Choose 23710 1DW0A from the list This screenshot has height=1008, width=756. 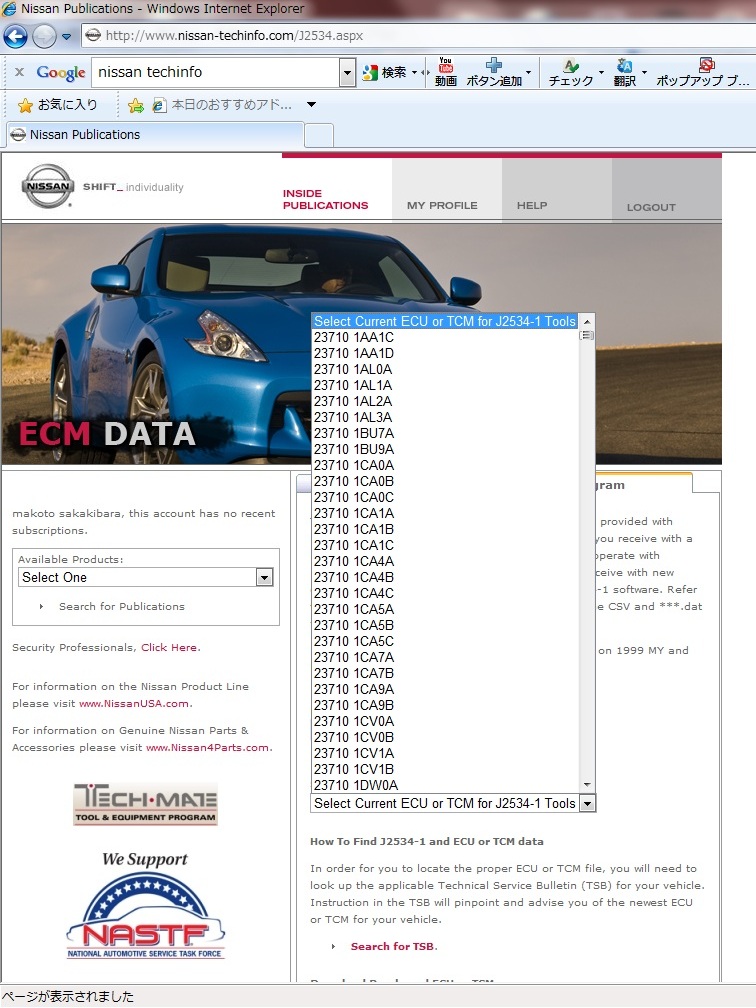445,786
